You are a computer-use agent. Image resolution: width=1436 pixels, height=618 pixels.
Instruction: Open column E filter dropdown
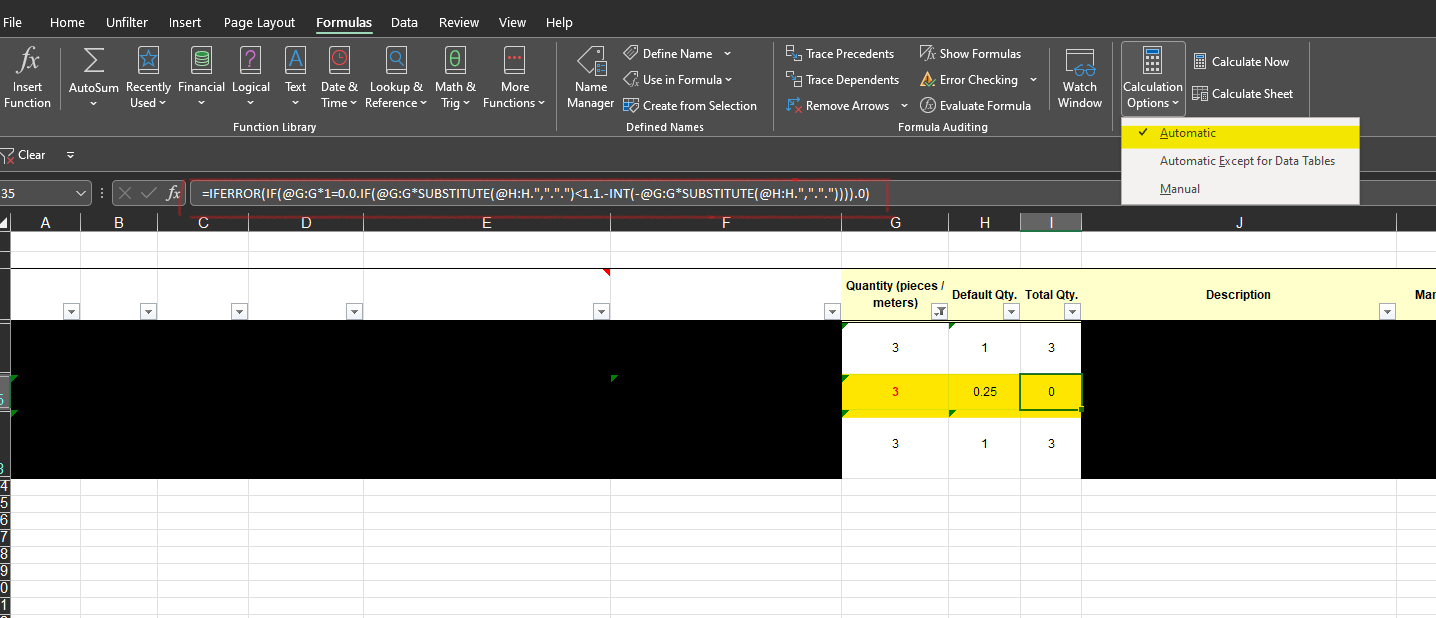click(601, 312)
